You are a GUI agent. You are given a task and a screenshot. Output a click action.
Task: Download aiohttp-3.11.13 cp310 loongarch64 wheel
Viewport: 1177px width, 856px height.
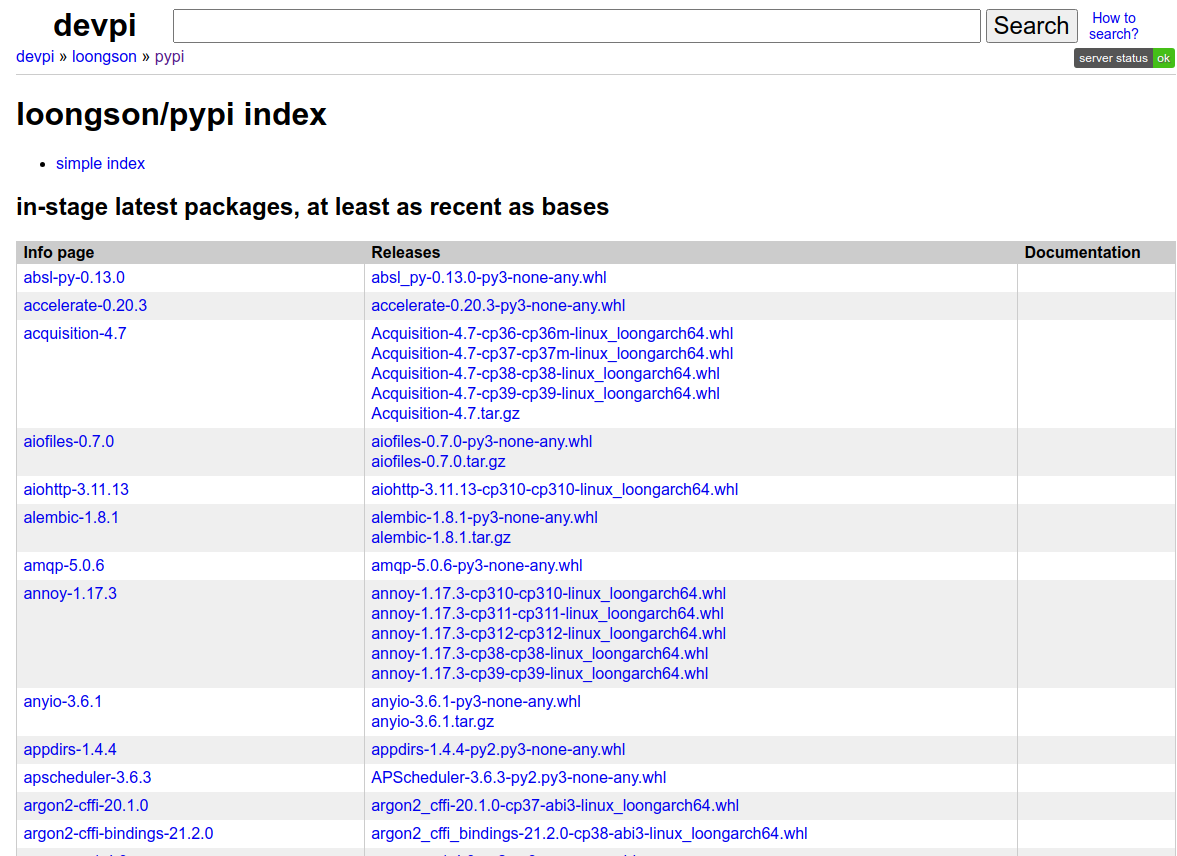pyautogui.click(x=554, y=490)
